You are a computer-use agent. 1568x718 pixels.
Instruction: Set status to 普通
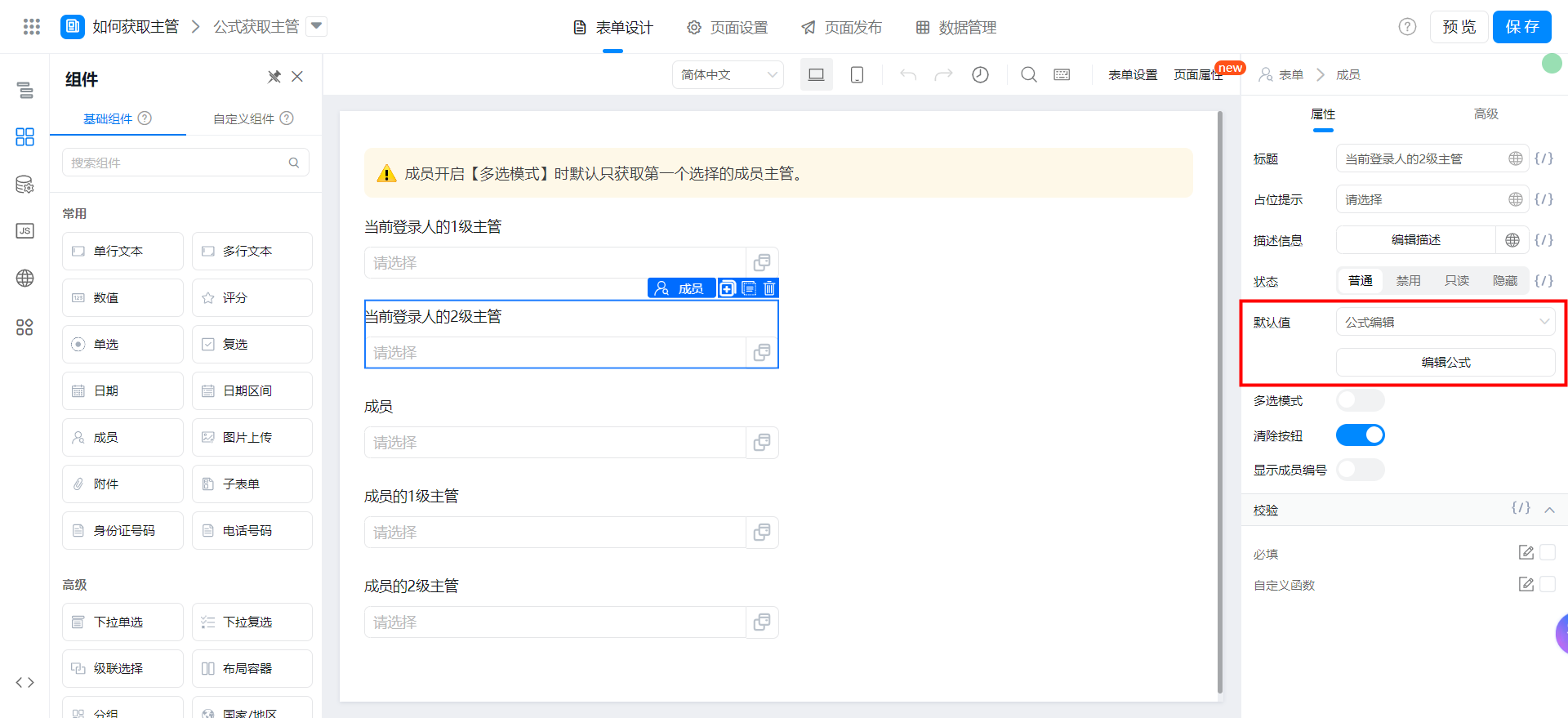(x=1361, y=281)
